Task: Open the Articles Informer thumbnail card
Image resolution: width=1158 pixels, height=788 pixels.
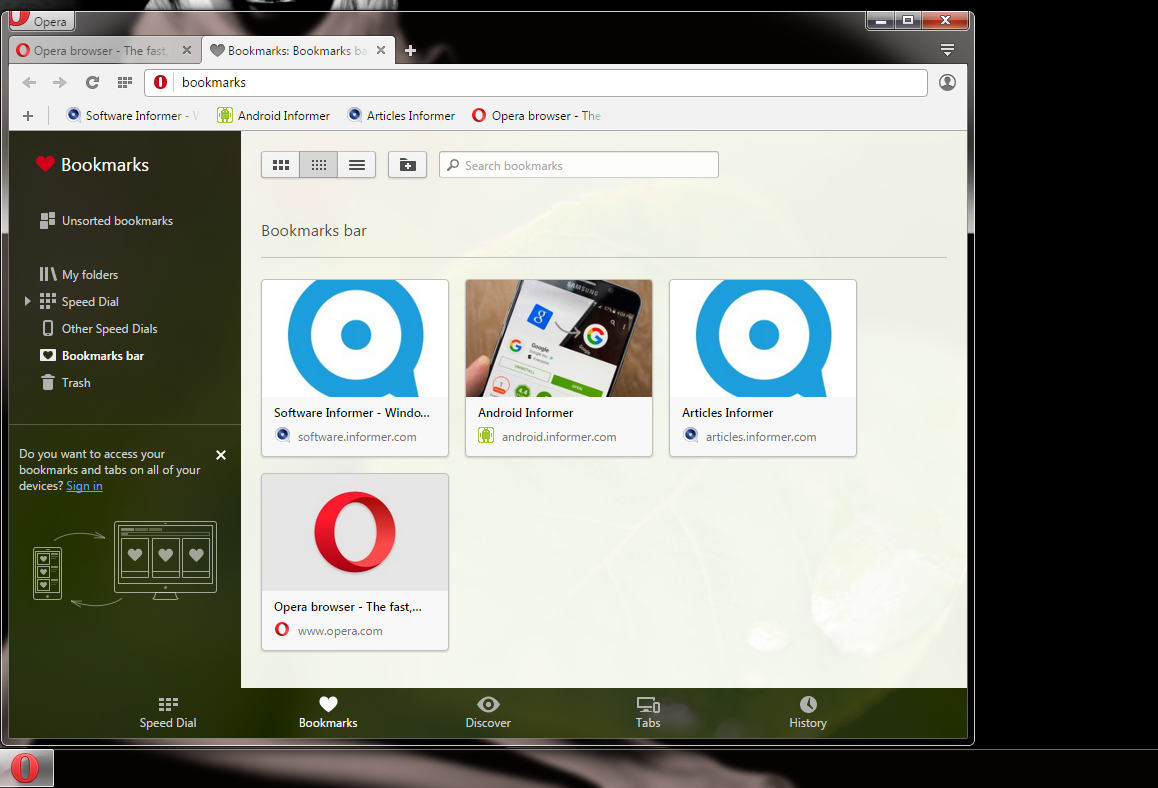Action: (763, 368)
